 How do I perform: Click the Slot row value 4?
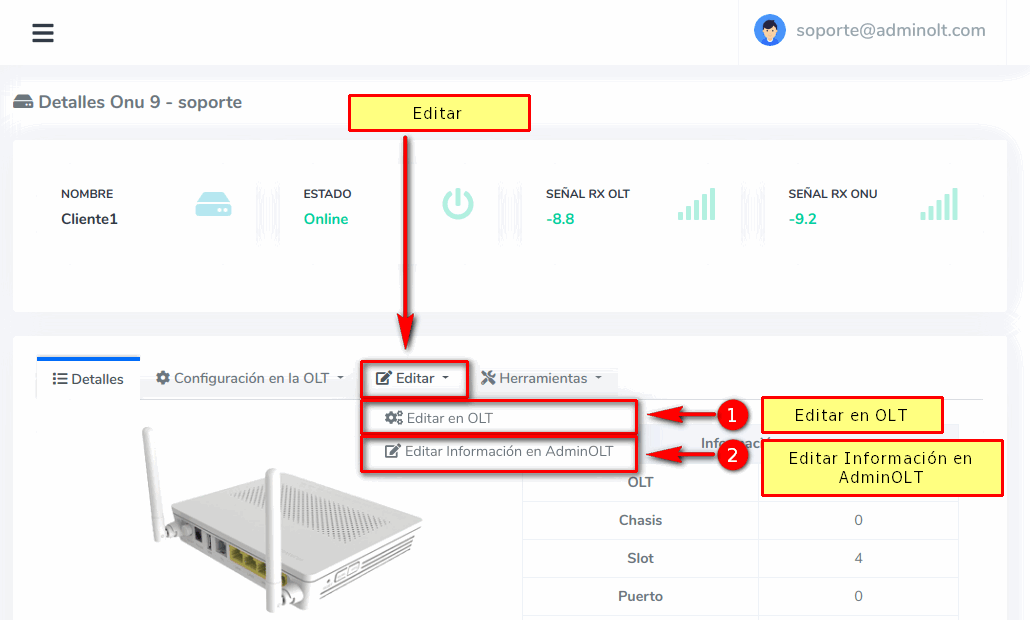point(858,558)
